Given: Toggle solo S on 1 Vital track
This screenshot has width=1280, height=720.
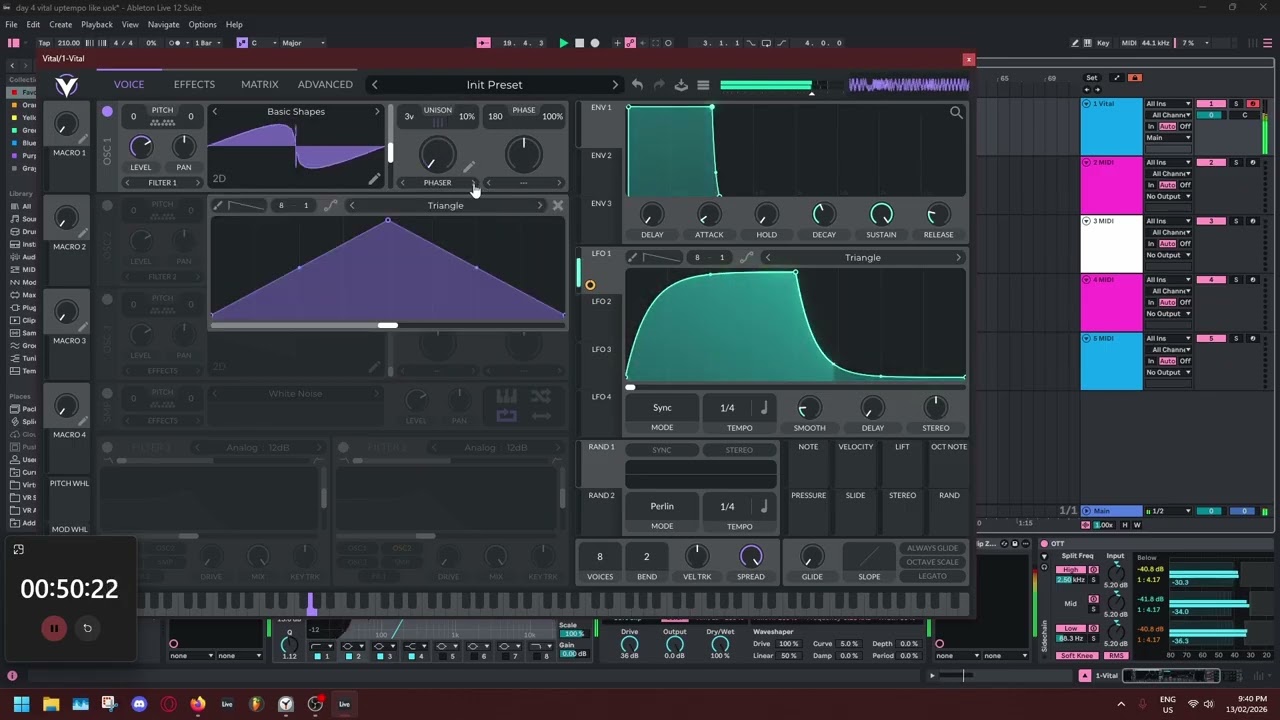Looking at the screenshot, I should tap(1235, 104).
